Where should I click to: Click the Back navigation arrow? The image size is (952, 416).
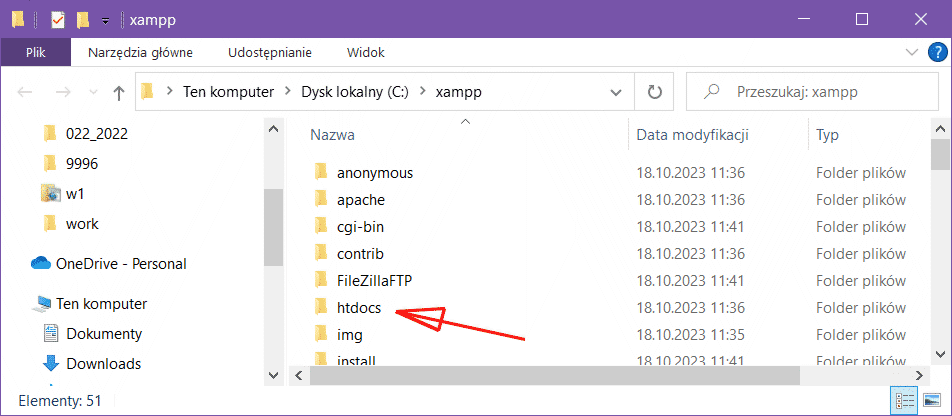pyautogui.click(x=26, y=92)
